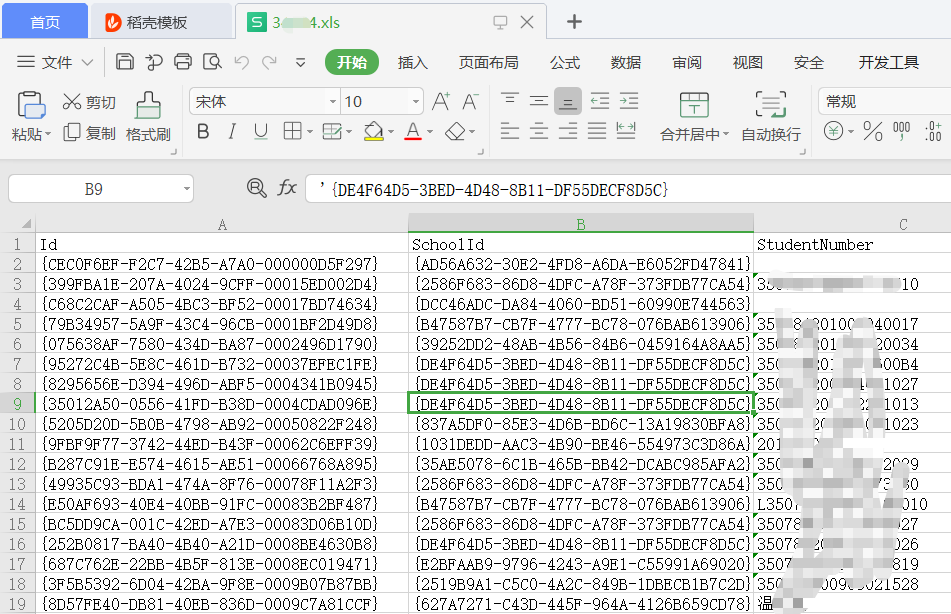The width and height of the screenshot is (951, 614).
Task: Toggle bottom vertical alignment
Action: (x=568, y=101)
